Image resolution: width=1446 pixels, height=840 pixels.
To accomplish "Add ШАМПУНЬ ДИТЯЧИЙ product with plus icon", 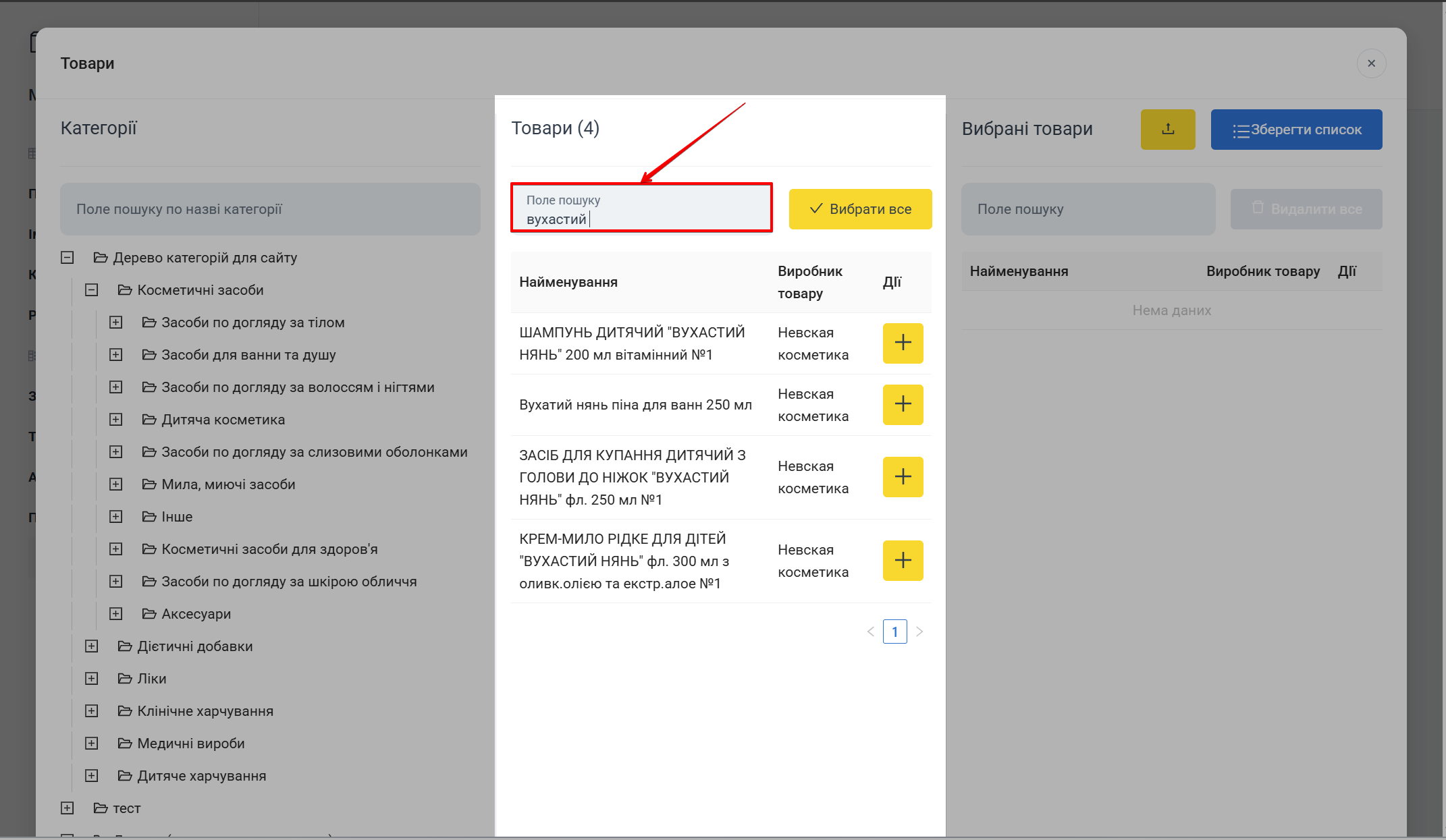I will (903, 343).
